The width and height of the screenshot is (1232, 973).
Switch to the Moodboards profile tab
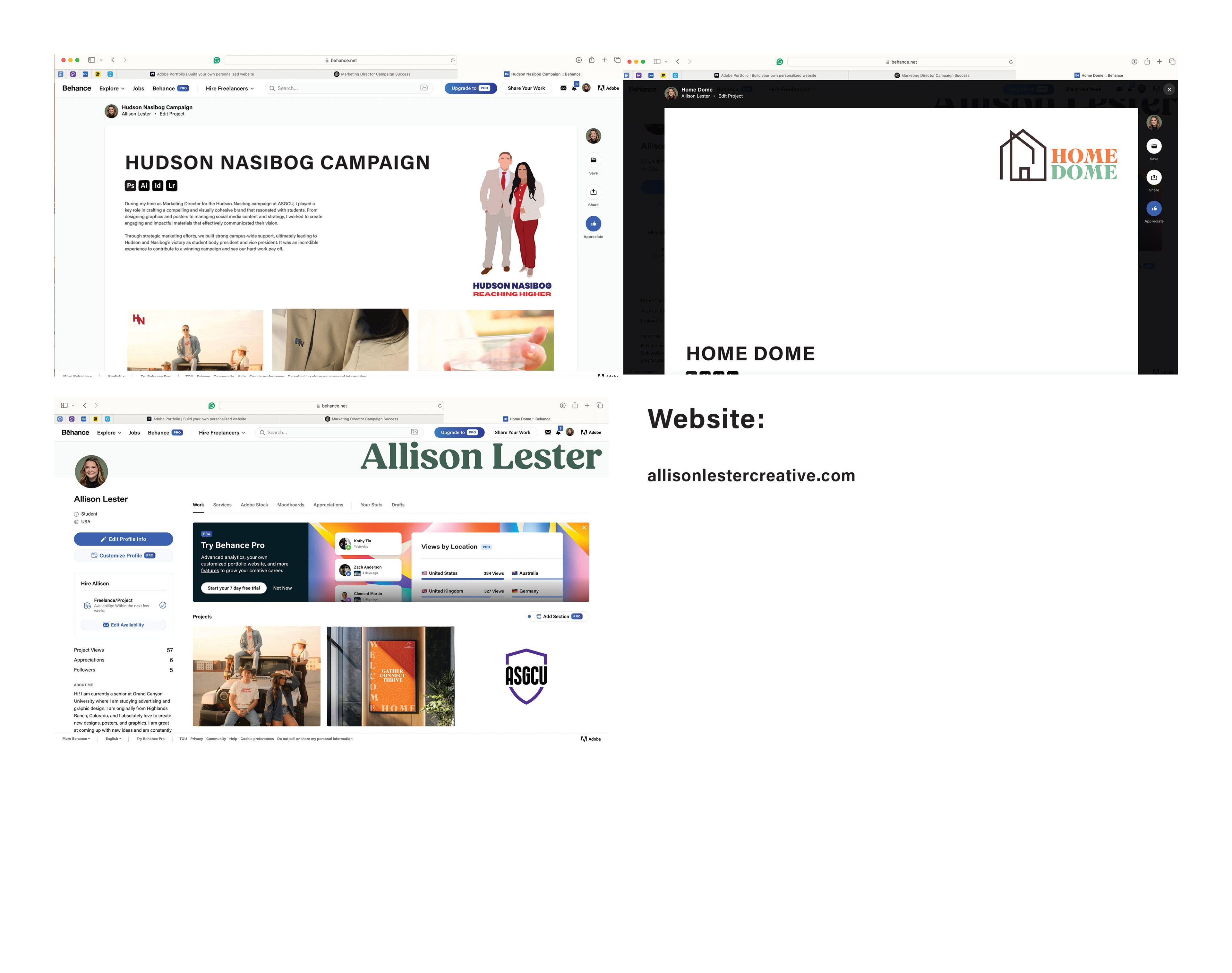tap(290, 505)
